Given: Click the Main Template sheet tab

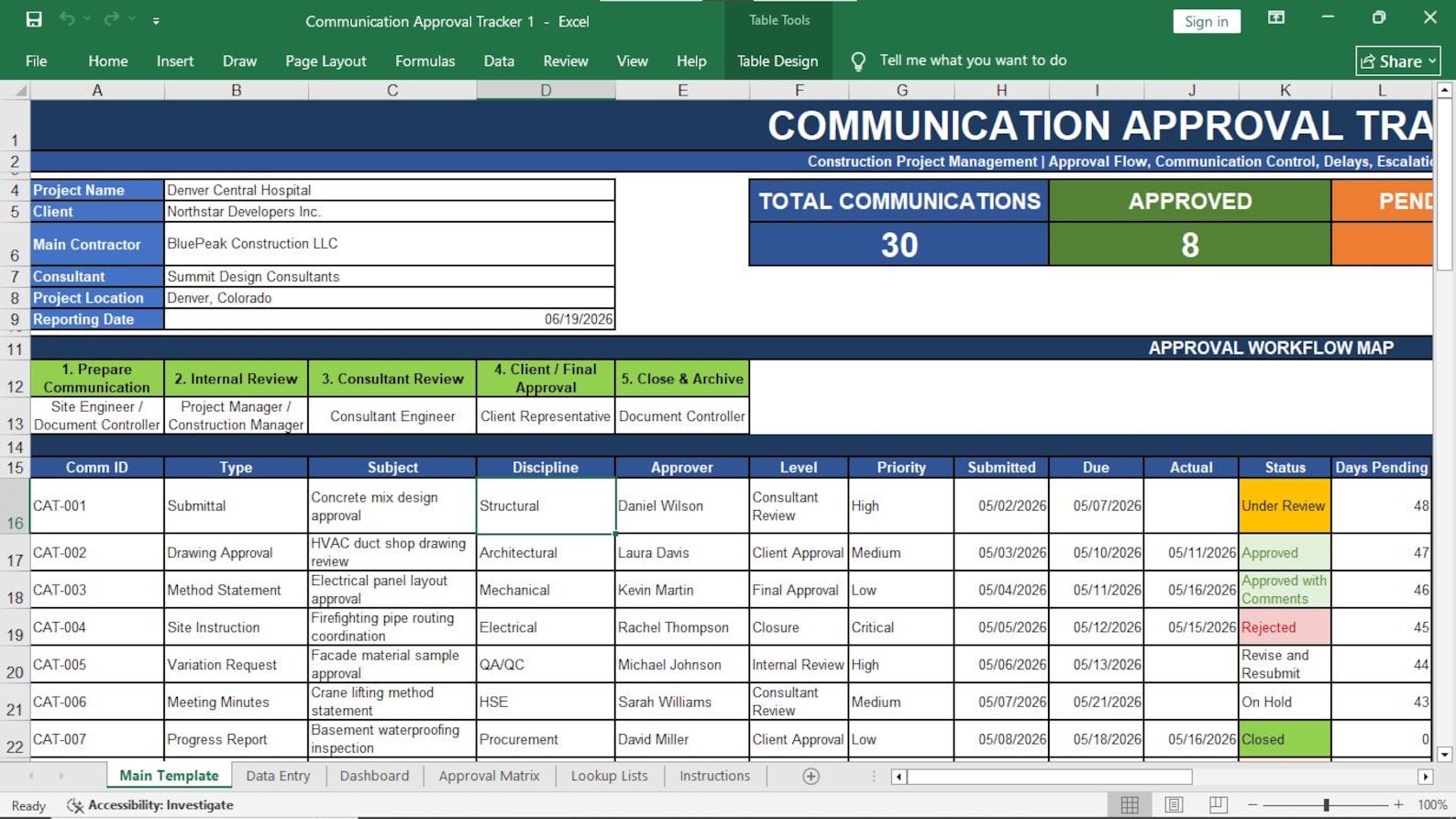Looking at the screenshot, I should (169, 776).
